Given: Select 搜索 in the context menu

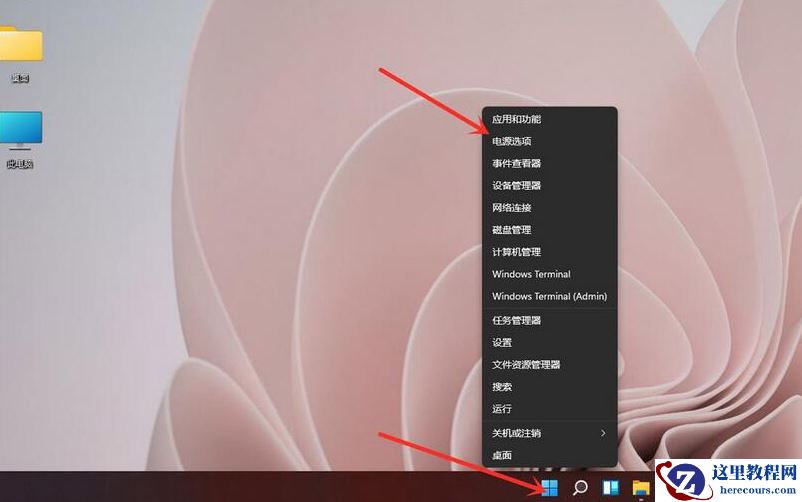Looking at the screenshot, I should point(550,387).
